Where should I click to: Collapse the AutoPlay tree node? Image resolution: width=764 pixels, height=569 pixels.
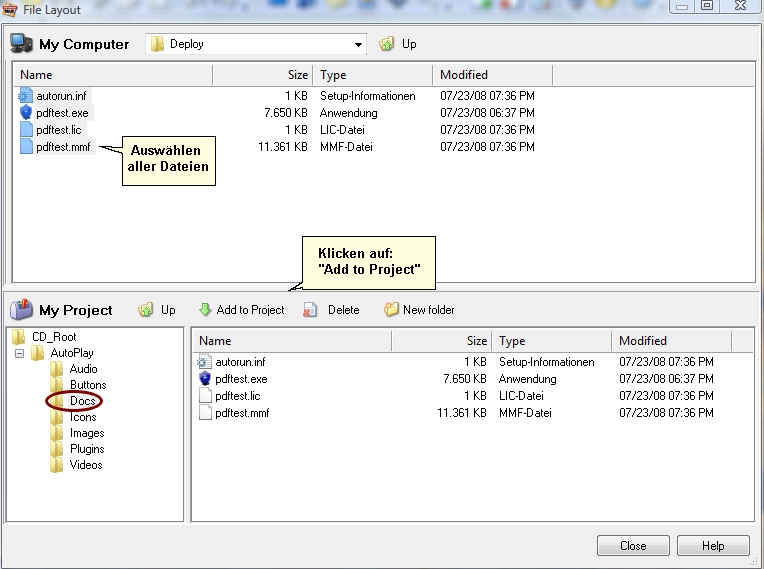coord(18,353)
